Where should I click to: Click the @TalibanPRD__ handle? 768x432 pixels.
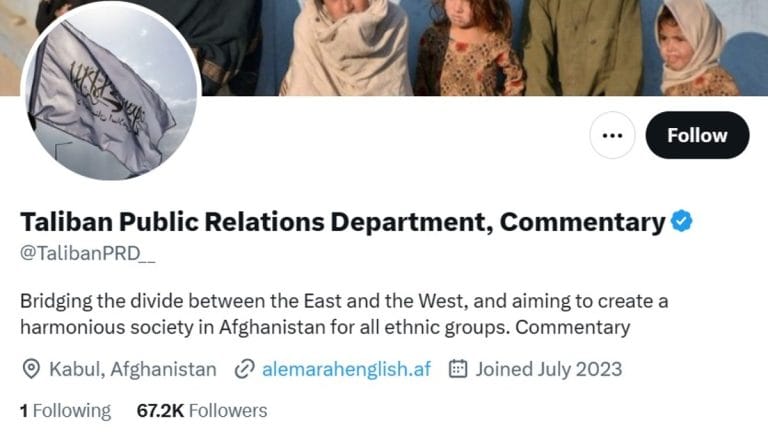pyautogui.click(x=88, y=253)
